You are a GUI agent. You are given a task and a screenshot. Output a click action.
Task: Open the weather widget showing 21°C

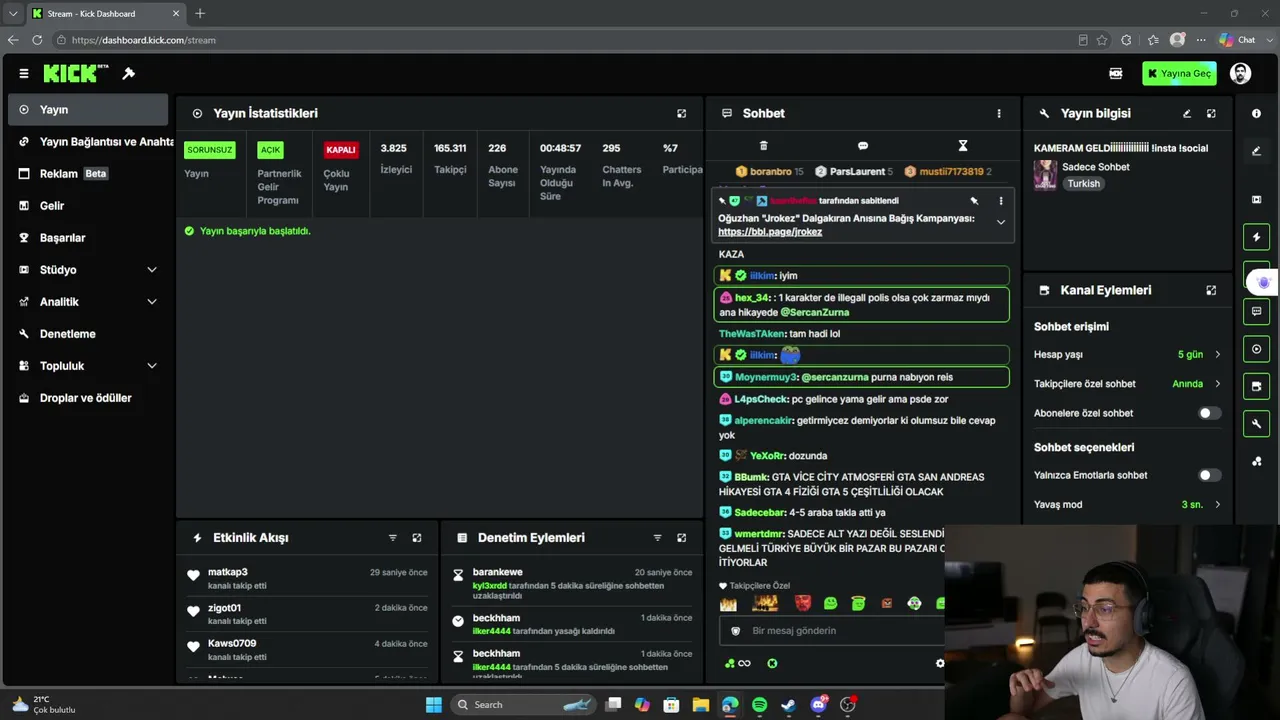click(45, 705)
